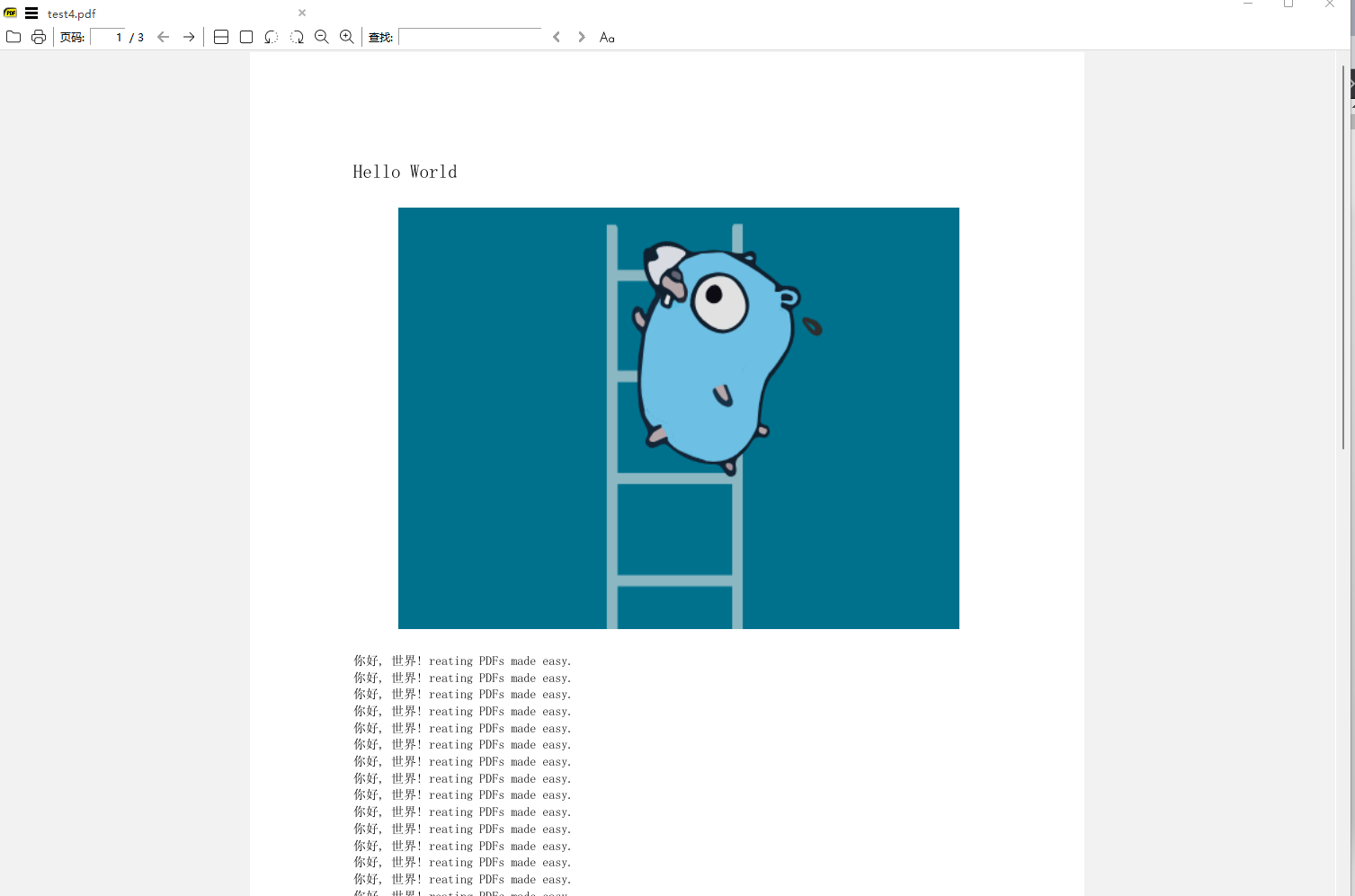The width and height of the screenshot is (1355, 896).
Task: Toggle match case (Aa) for search
Action: [x=607, y=37]
